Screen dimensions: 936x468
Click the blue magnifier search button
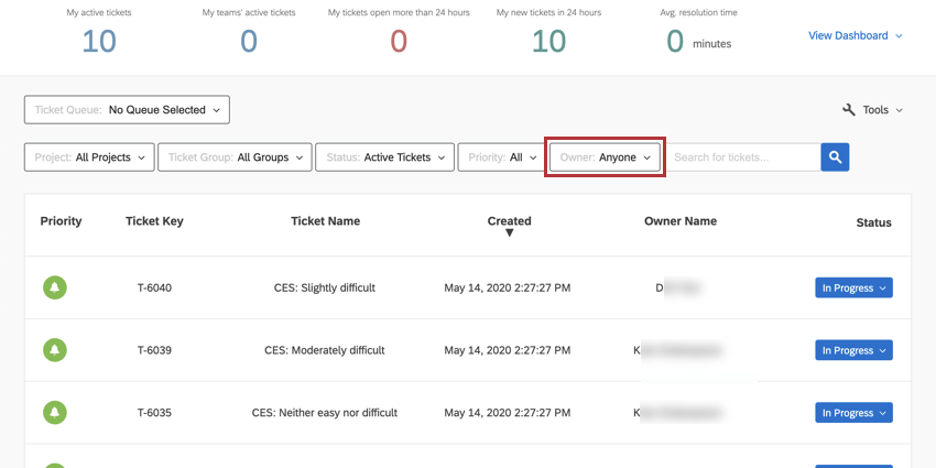[x=835, y=157]
